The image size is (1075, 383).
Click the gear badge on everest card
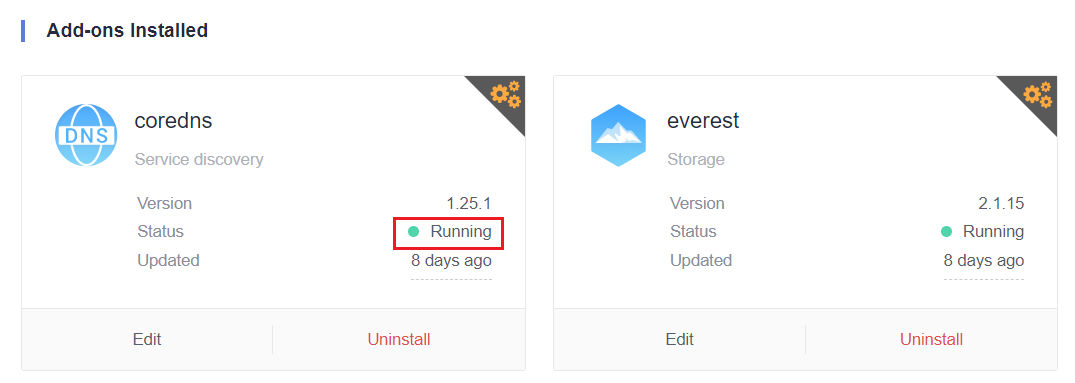point(1038,95)
